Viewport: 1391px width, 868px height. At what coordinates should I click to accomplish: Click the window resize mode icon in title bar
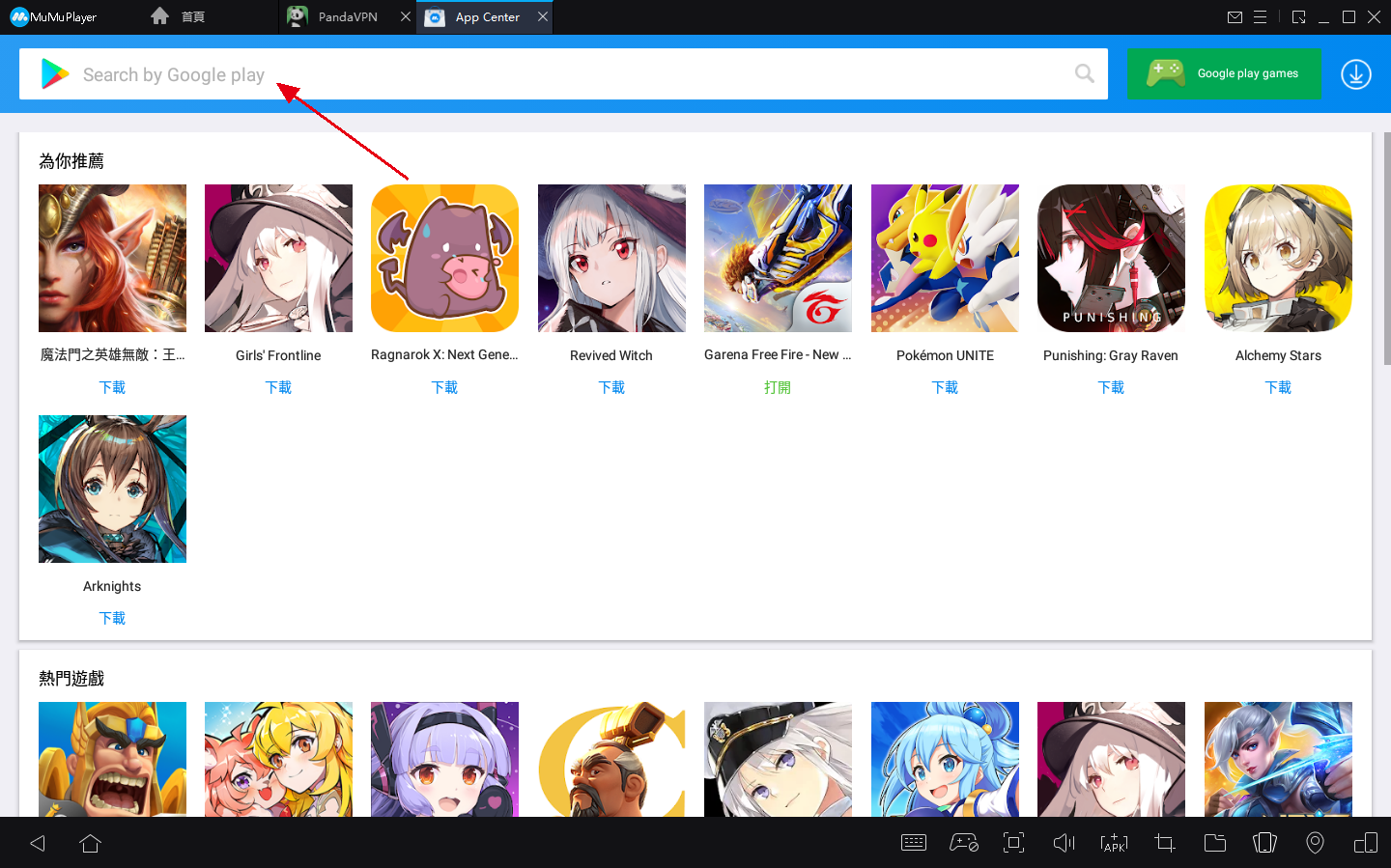(x=1299, y=17)
